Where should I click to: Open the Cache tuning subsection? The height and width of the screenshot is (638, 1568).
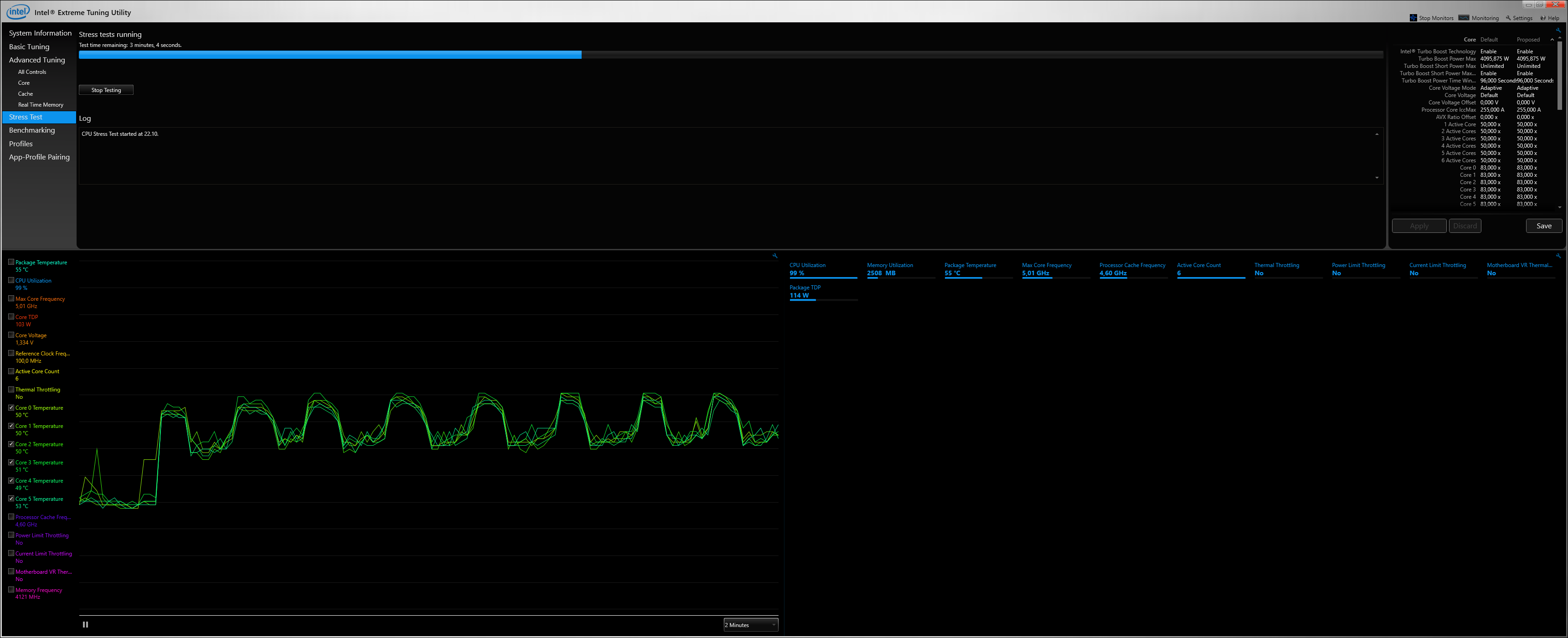point(25,94)
